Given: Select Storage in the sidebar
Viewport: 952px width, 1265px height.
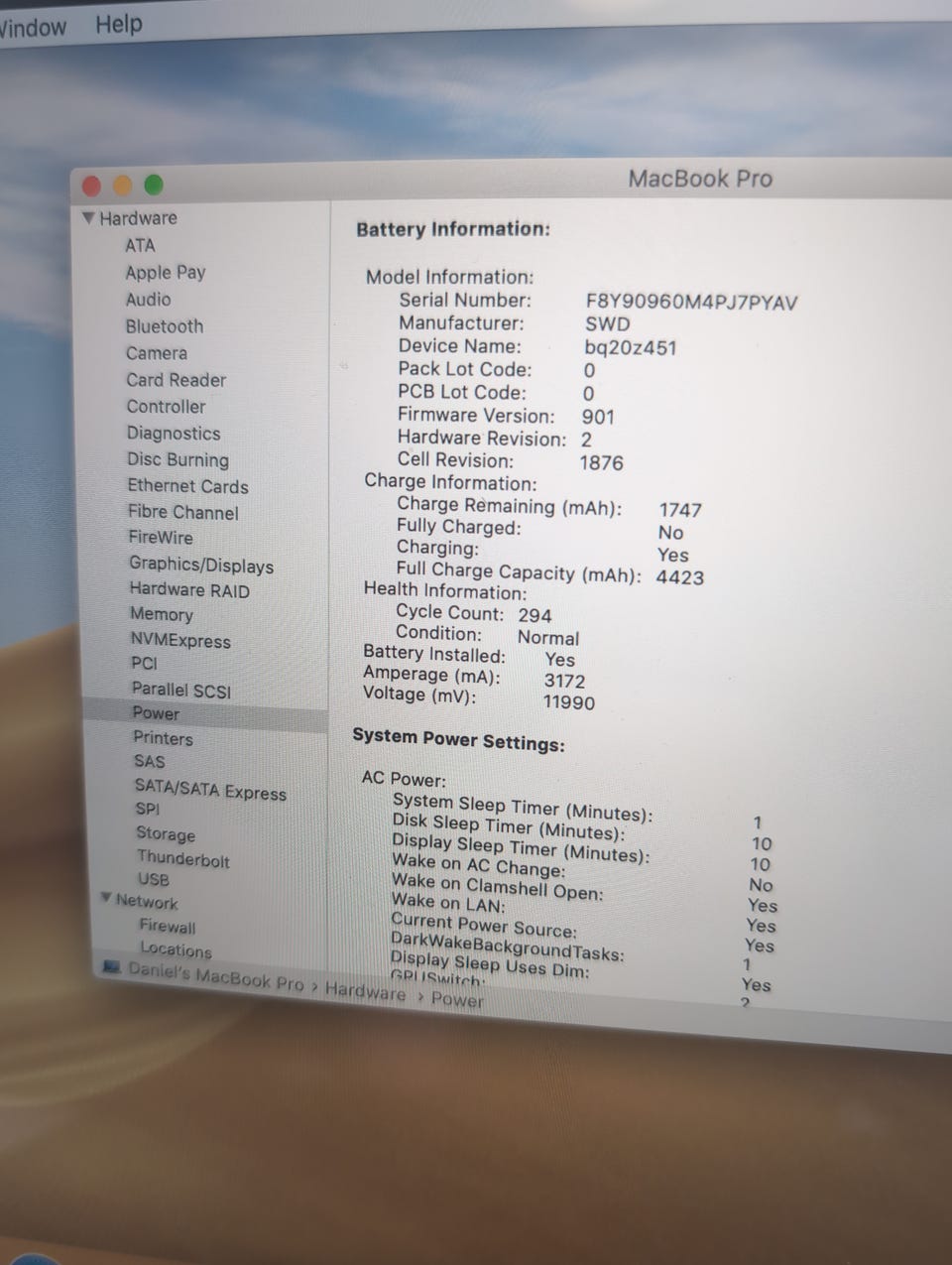Looking at the screenshot, I should point(166,833).
